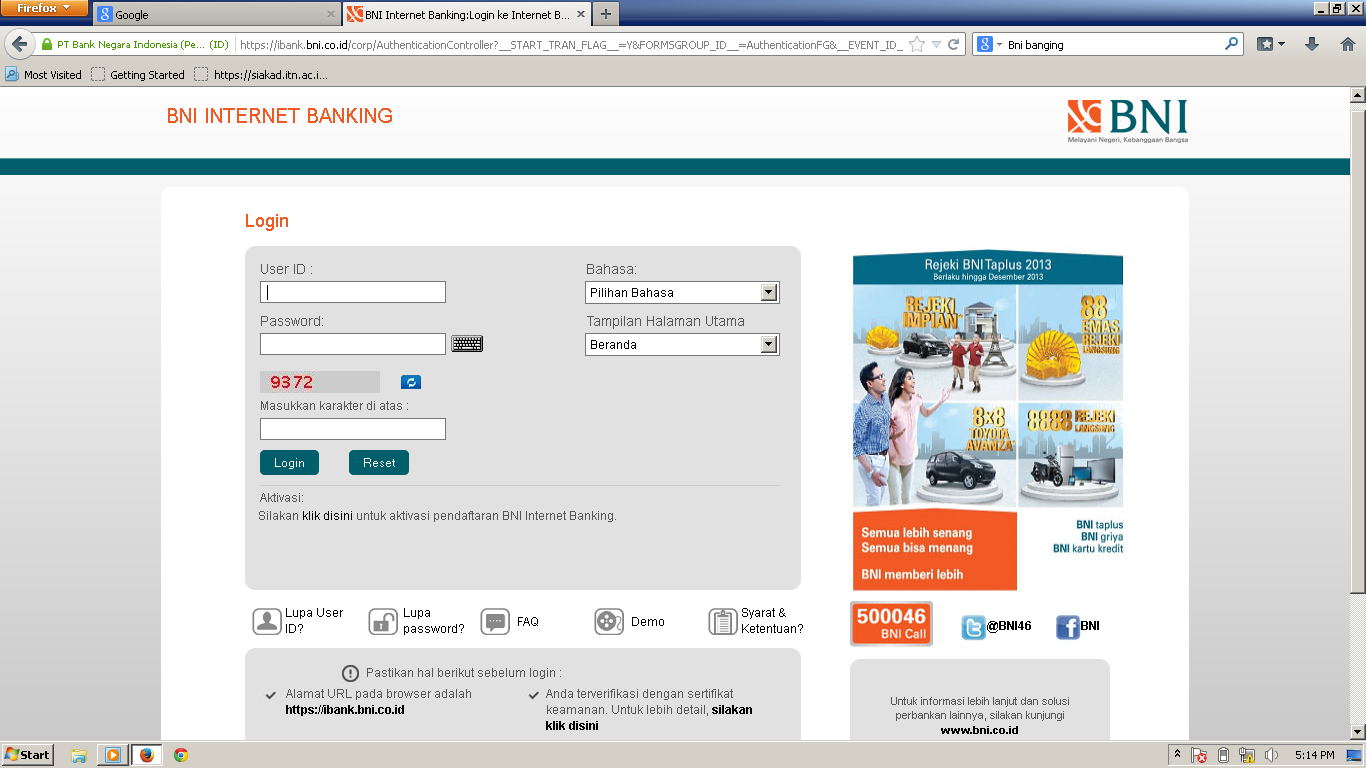Open the silakan klik disini certificate link

pyautogui.click(x=649, y=718)
